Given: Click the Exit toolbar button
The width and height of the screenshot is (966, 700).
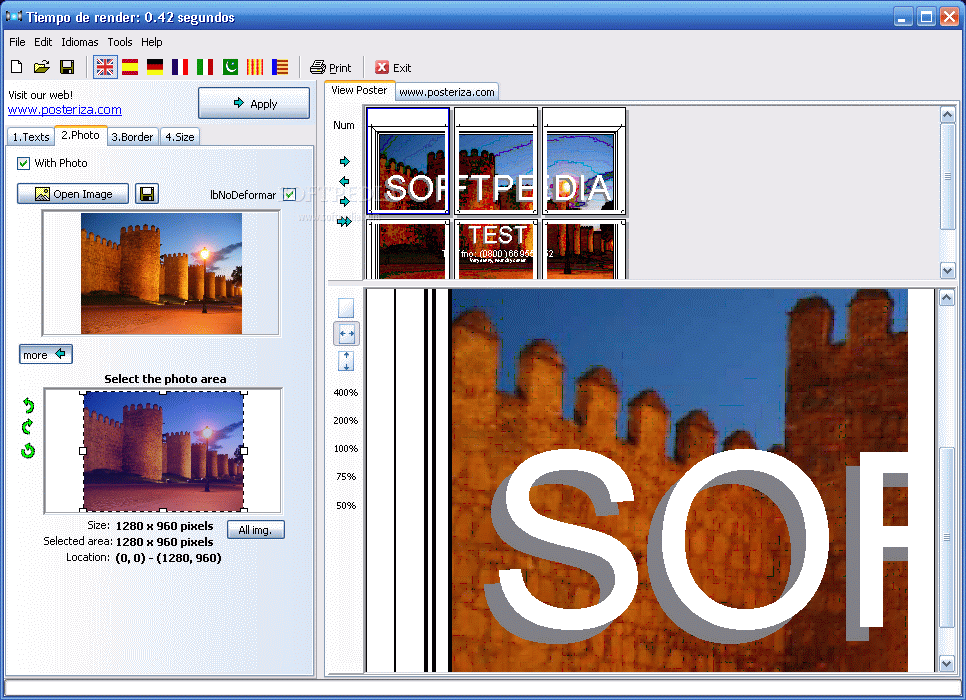Looking at the screenshot, I should tap(393, 67).
